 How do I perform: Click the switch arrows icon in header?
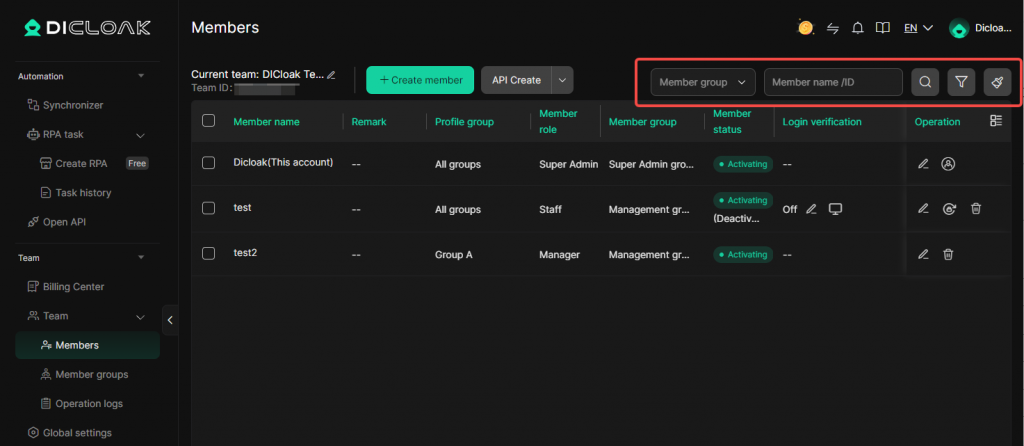[833, 28]
